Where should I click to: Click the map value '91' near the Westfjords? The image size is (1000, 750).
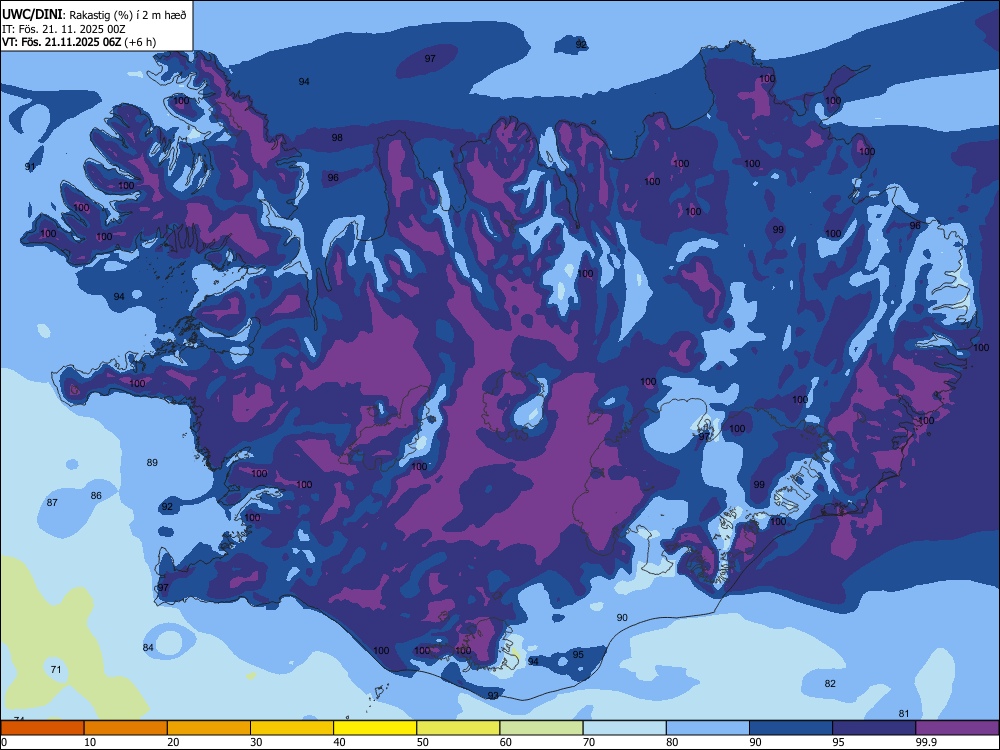pos(30,166)
